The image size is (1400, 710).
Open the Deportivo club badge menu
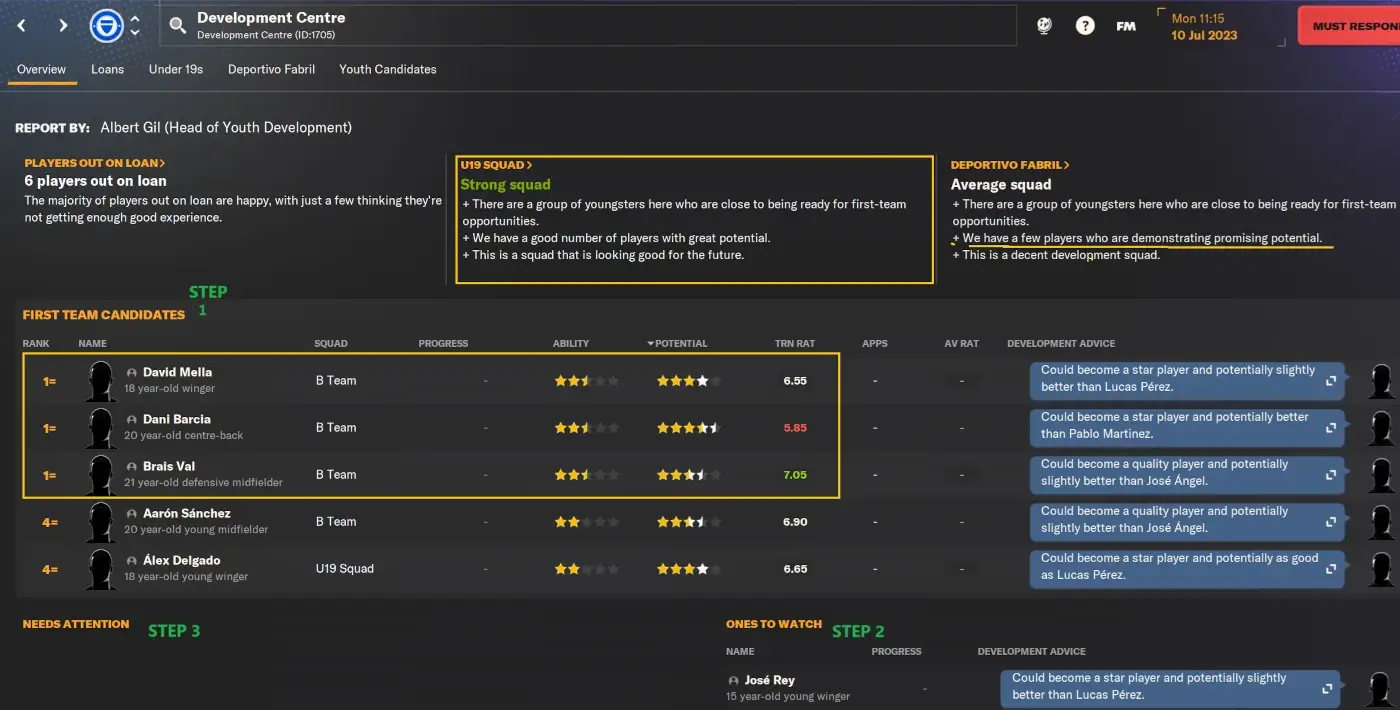pos(106,26)
